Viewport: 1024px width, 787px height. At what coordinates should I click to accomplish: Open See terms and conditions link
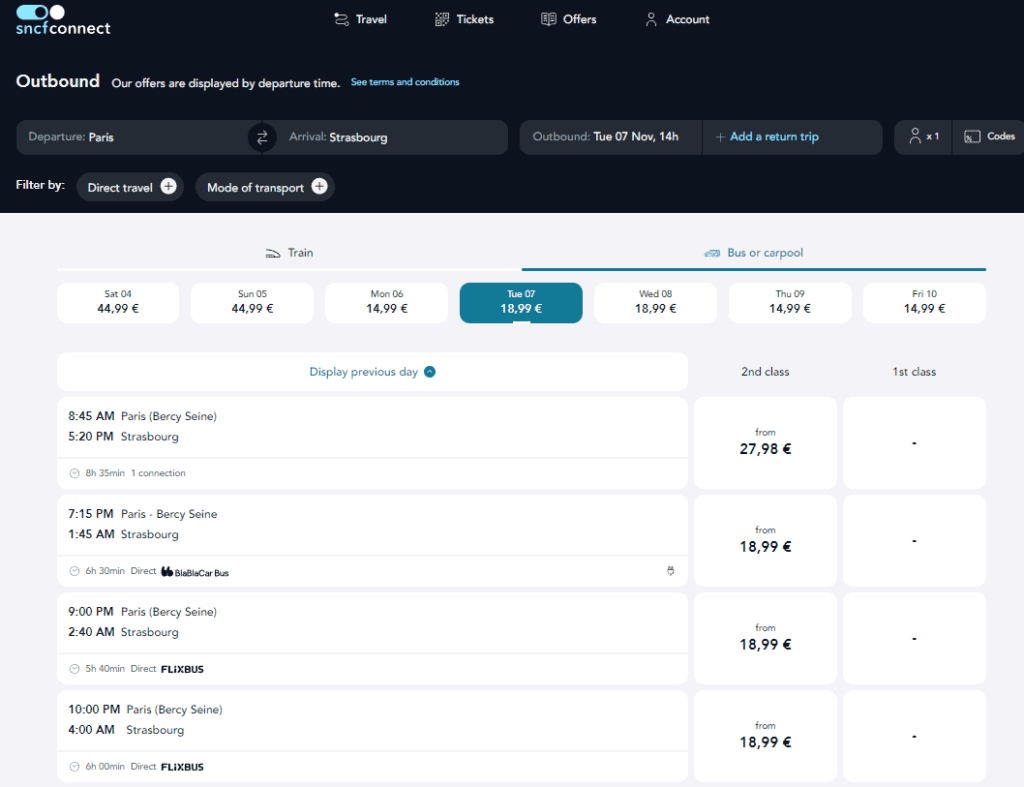405,82
